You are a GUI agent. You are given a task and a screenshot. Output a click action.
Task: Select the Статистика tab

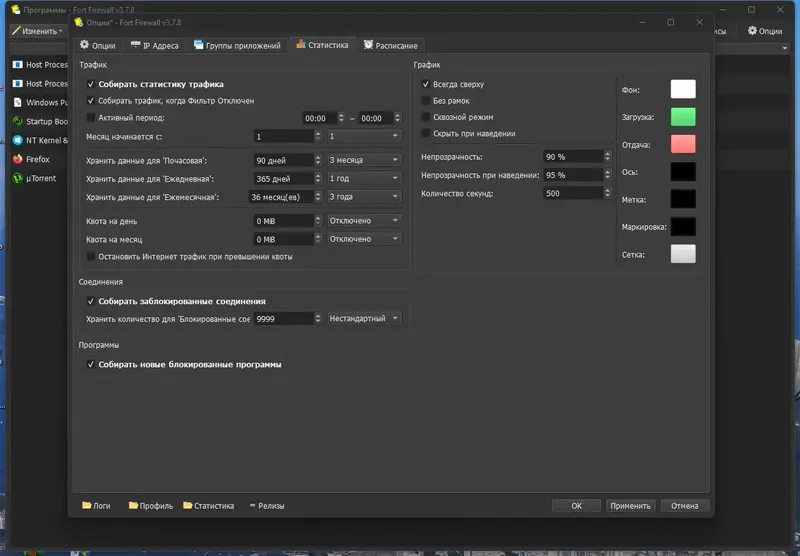pos(322,45)
